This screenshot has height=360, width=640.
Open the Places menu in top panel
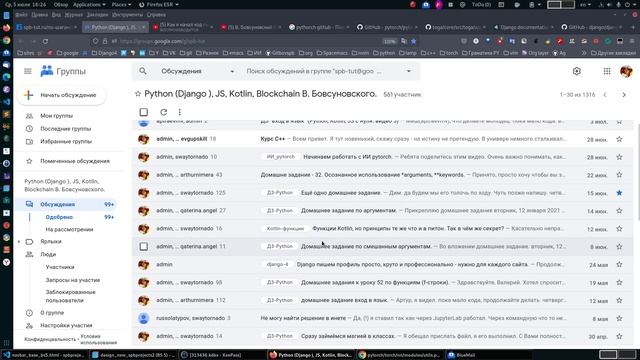click(121, 4)
